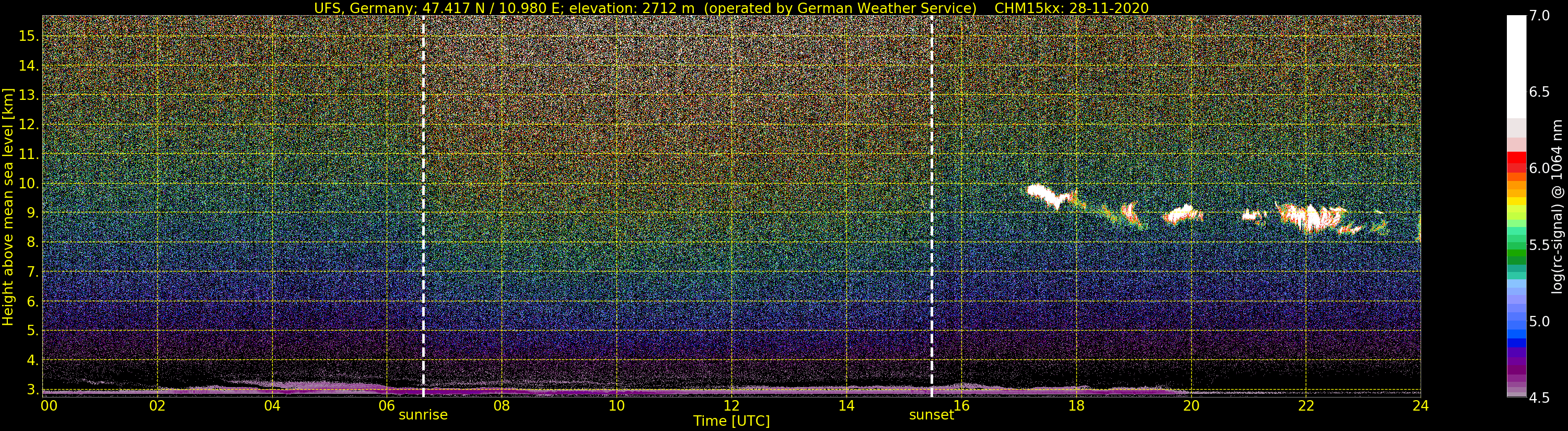Click the '5.0' colorbar value label
This screenshot has width=1568, height=431.
(1539, 321)
